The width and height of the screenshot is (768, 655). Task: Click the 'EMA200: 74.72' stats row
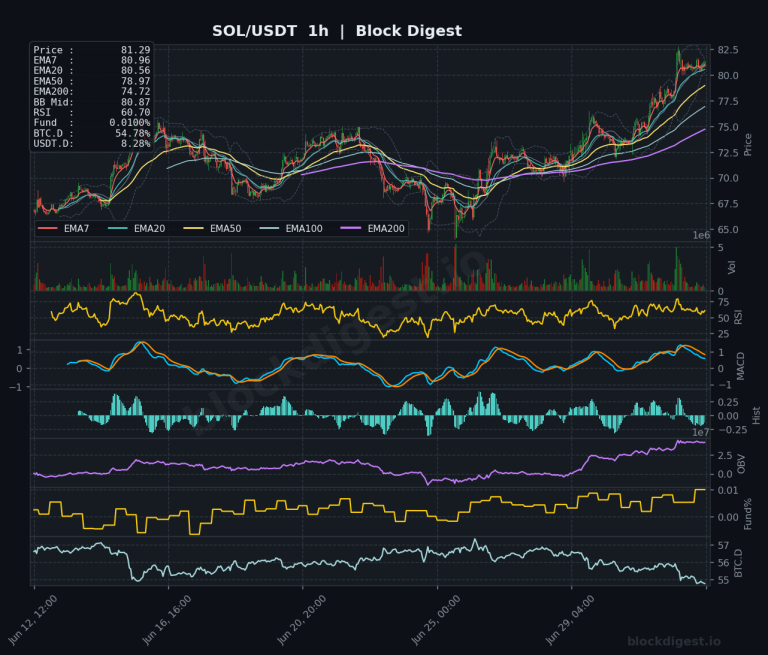[x=92, y=92]
